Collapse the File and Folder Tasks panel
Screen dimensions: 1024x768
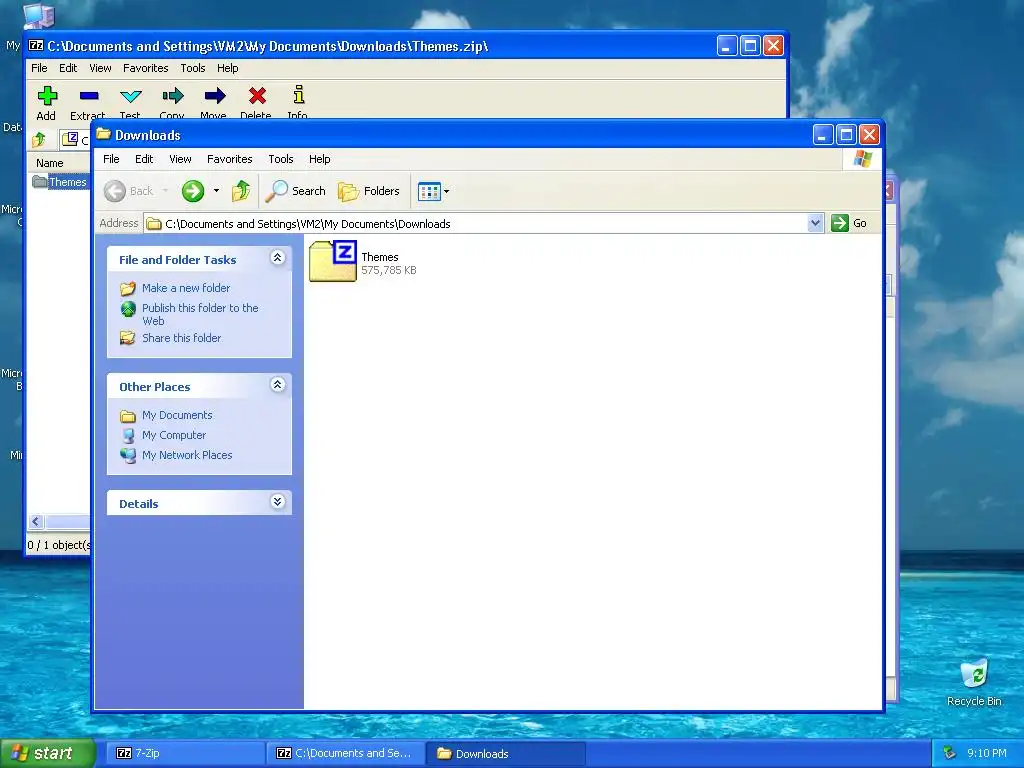pos(278,258)
